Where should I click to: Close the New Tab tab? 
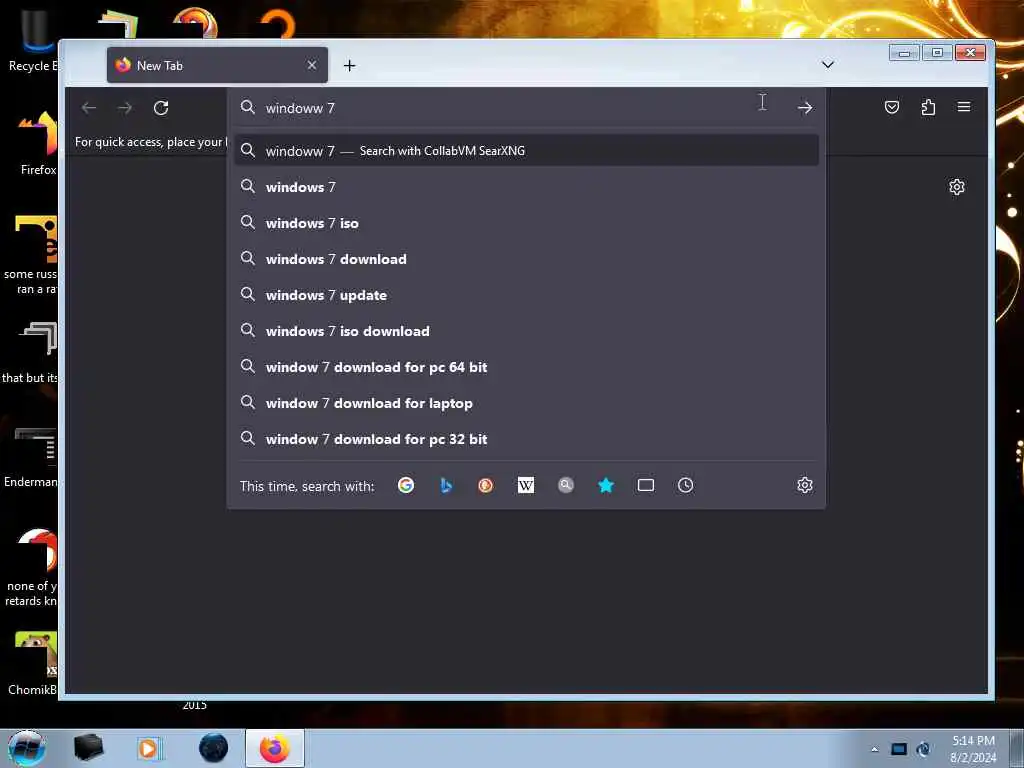(312, 65)
